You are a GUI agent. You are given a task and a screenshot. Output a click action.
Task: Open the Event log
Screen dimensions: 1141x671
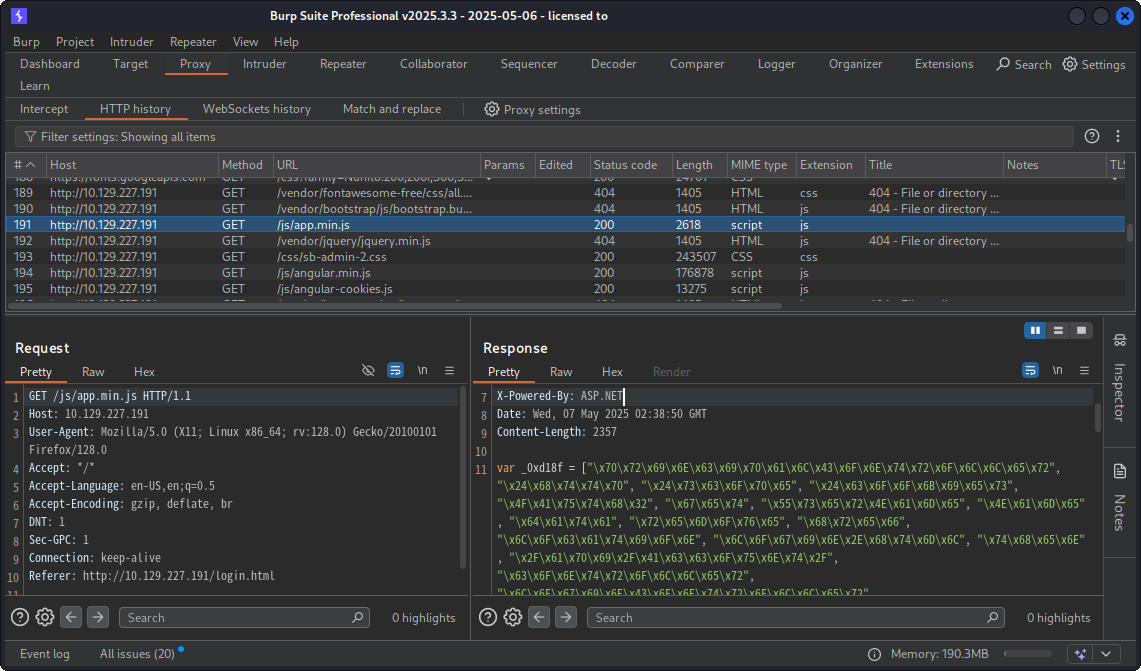(45, 654)
